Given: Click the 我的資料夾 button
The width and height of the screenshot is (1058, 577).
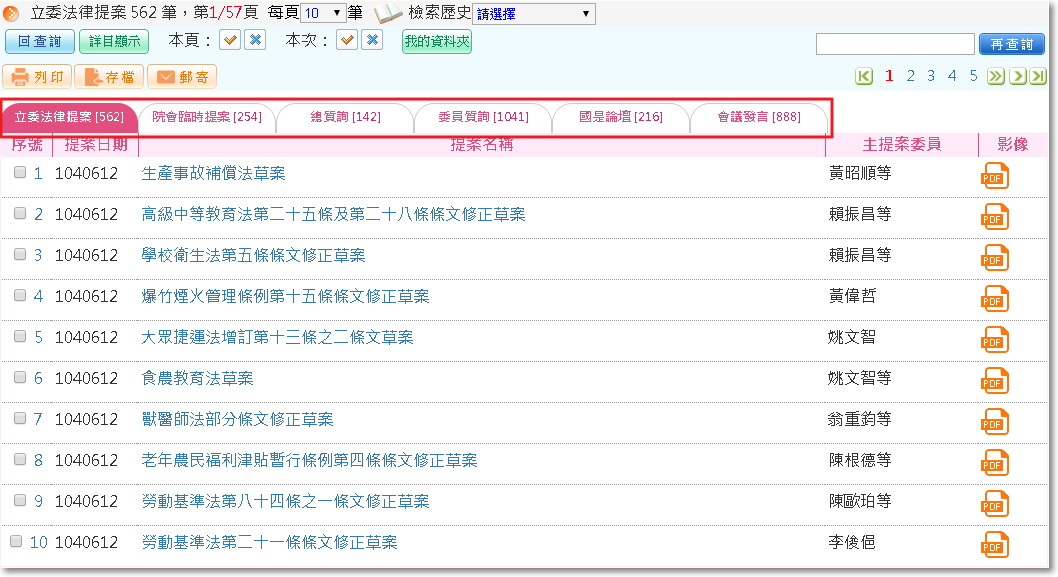Looking at the screenshot, I should [436, 41].
